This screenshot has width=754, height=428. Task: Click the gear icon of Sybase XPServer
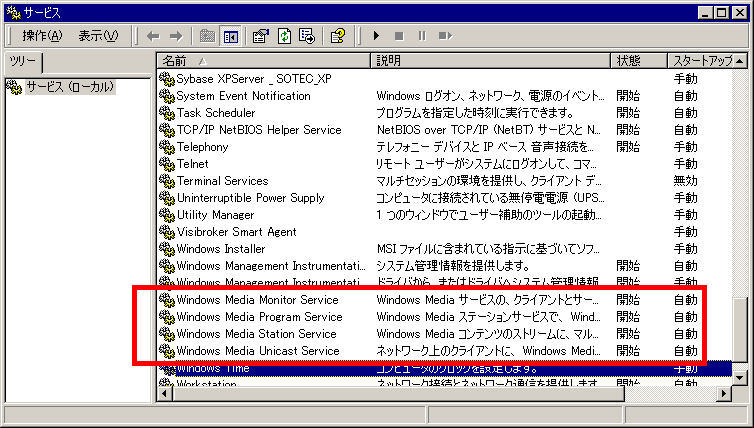tap(166, 79)
